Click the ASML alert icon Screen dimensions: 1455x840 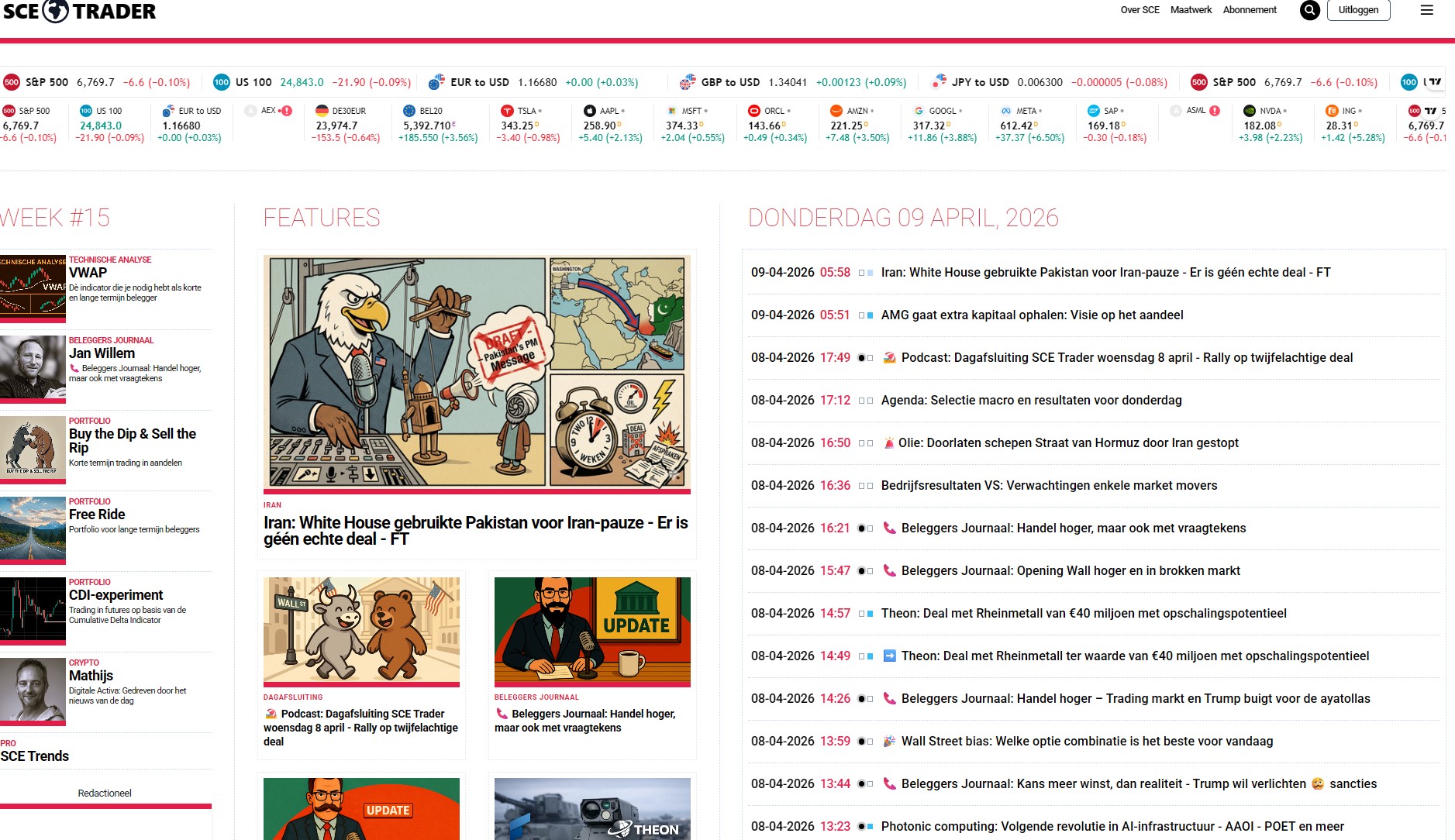(1215, 111)
